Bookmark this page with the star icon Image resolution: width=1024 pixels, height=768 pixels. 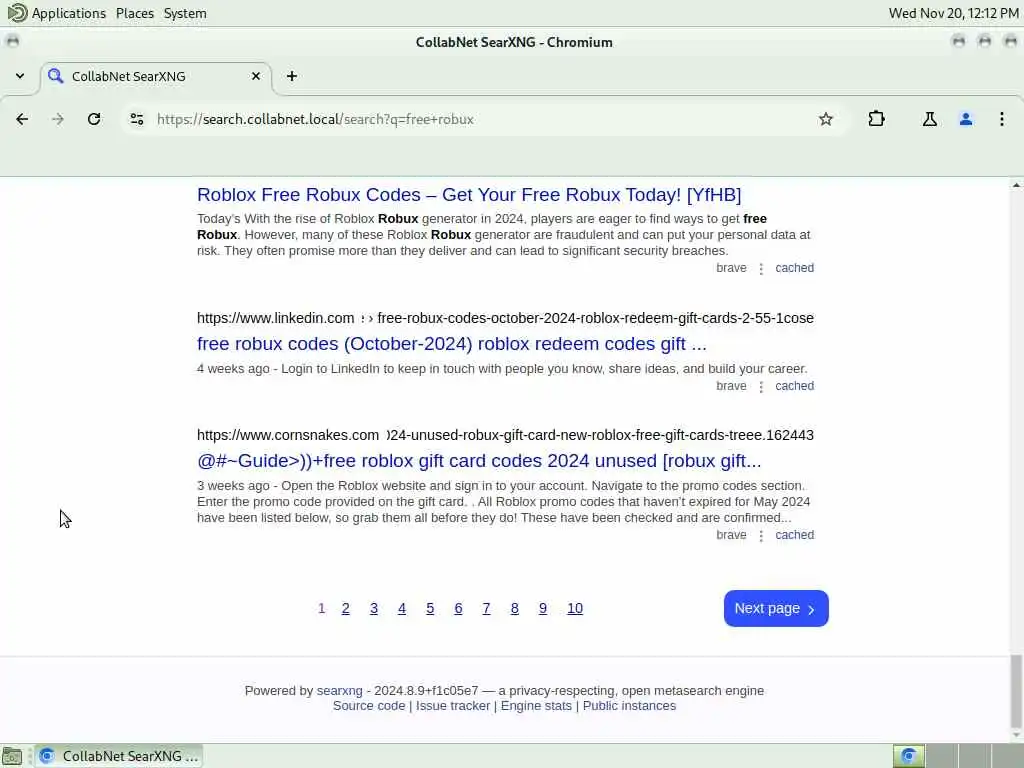point(825,119)
